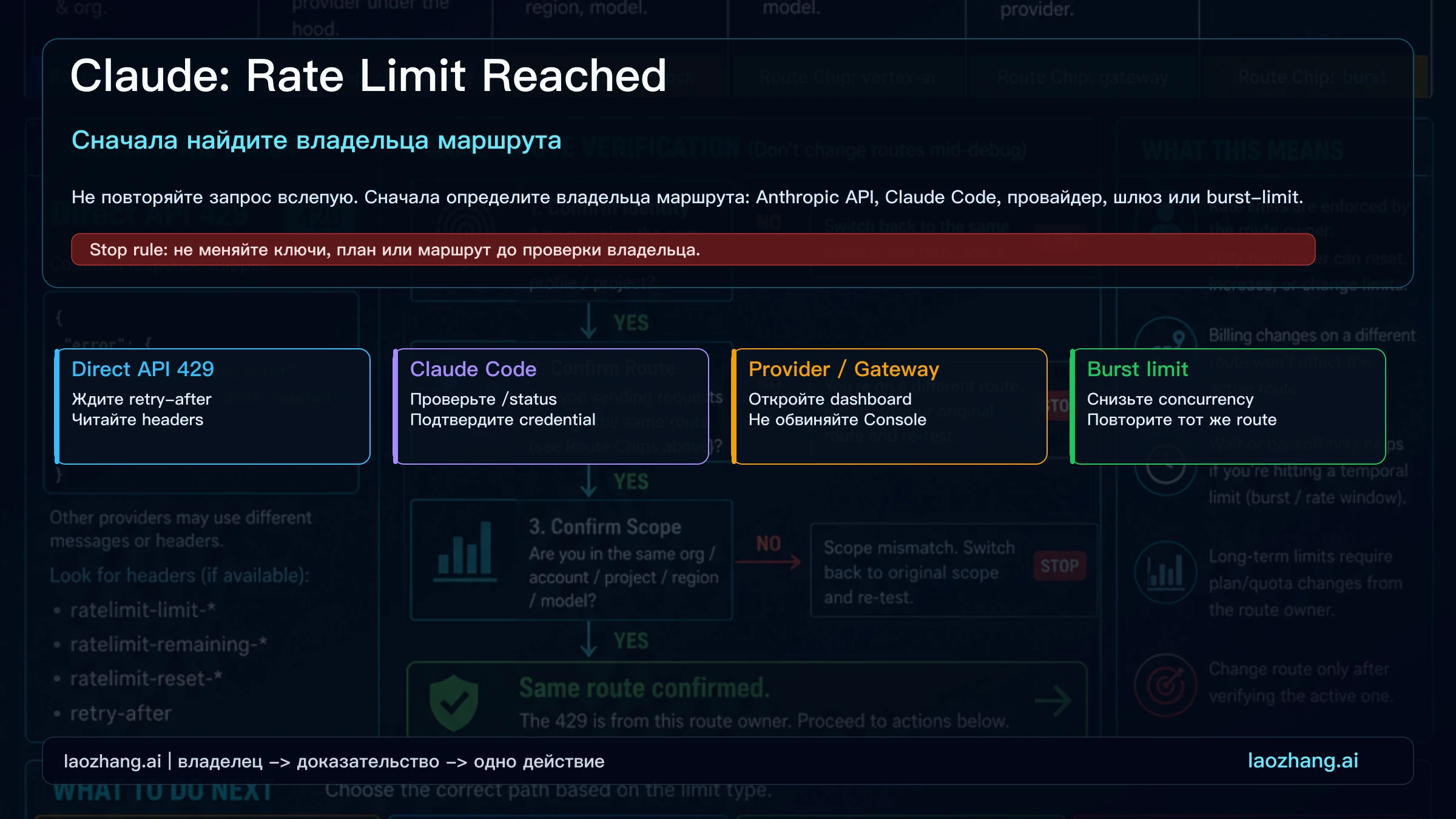The height and width of the screenshot is (819, 1456).
Task: Click the text 'Читайте headers'
Action: [x=138, y=420]
